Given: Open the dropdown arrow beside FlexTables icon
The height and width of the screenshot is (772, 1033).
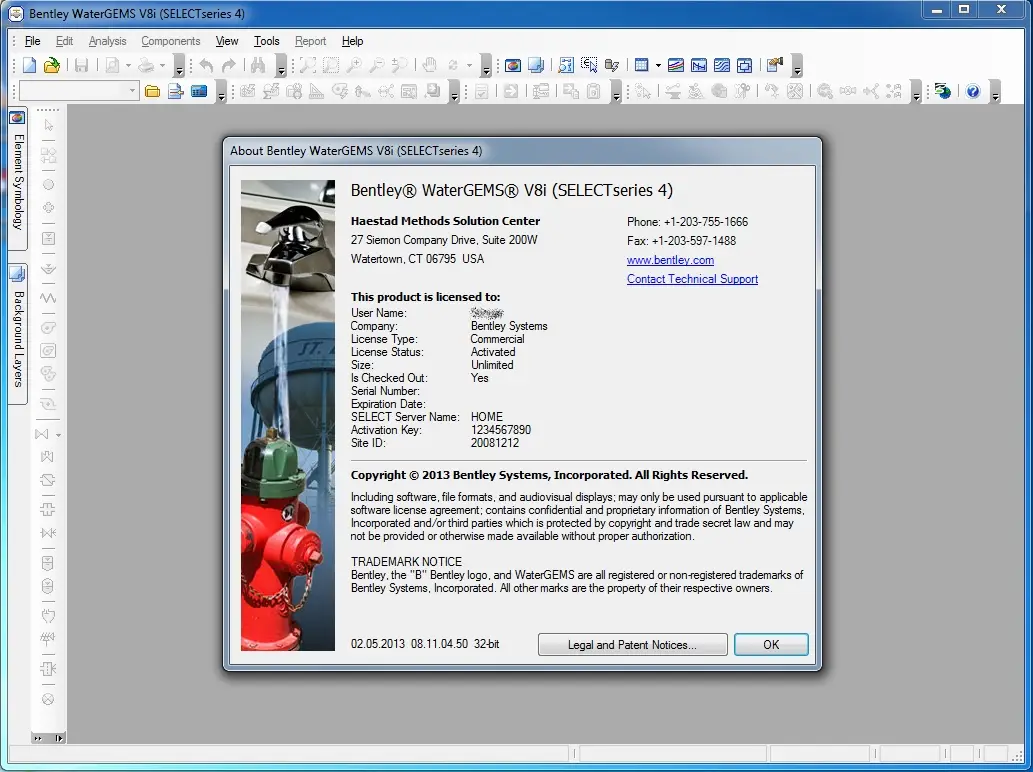Looking at the screenshot, I should 658,66.
